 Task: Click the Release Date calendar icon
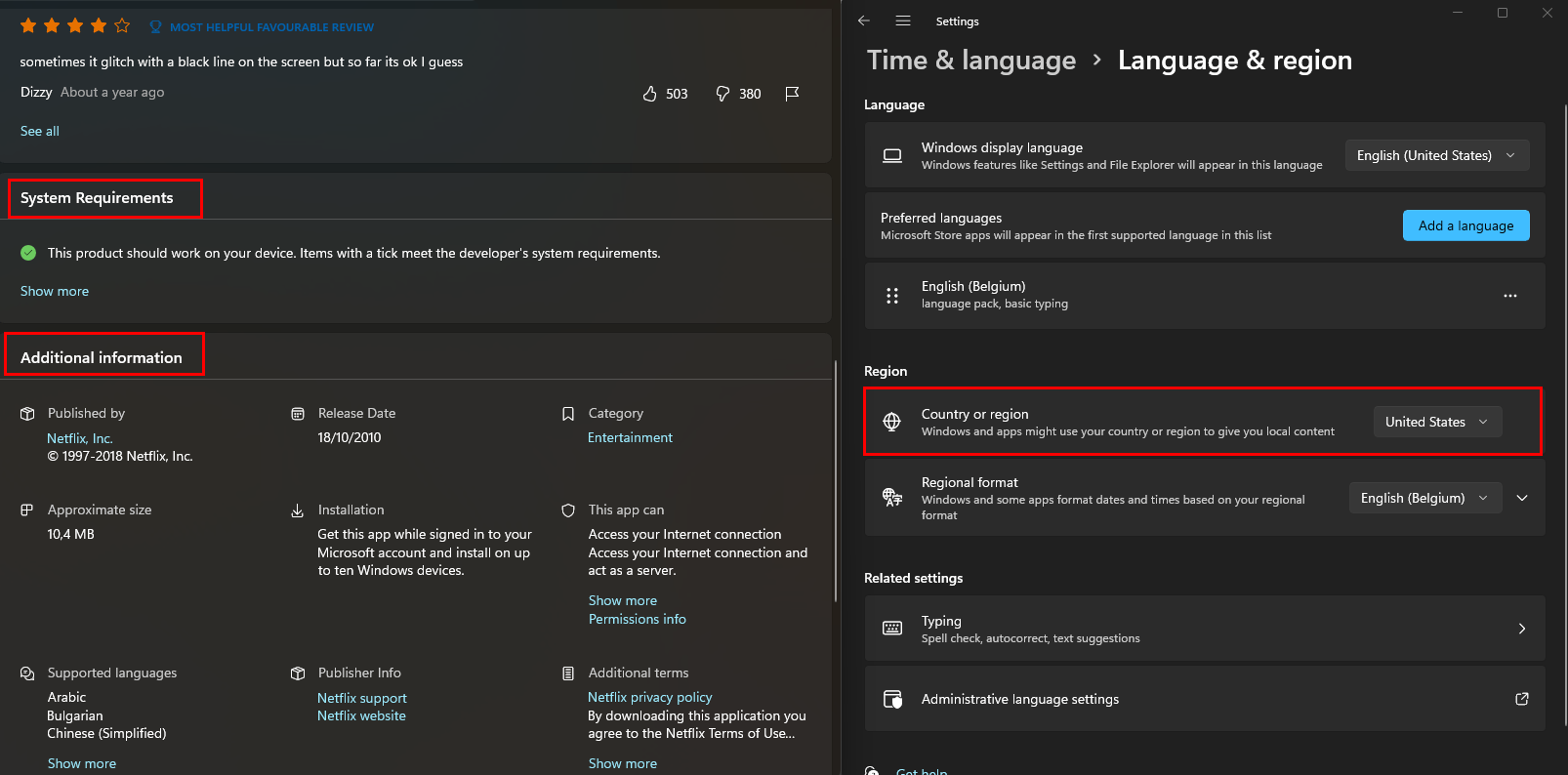click(x=298, y=414)
